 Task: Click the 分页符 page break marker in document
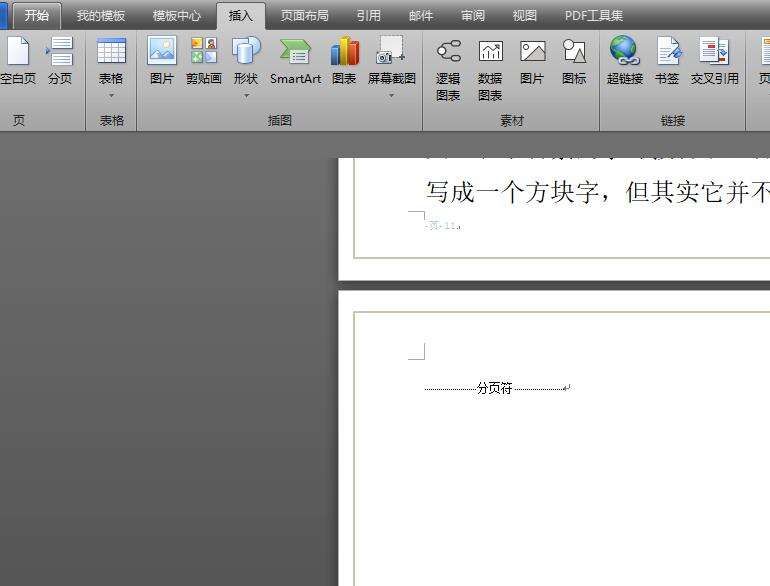495,388
